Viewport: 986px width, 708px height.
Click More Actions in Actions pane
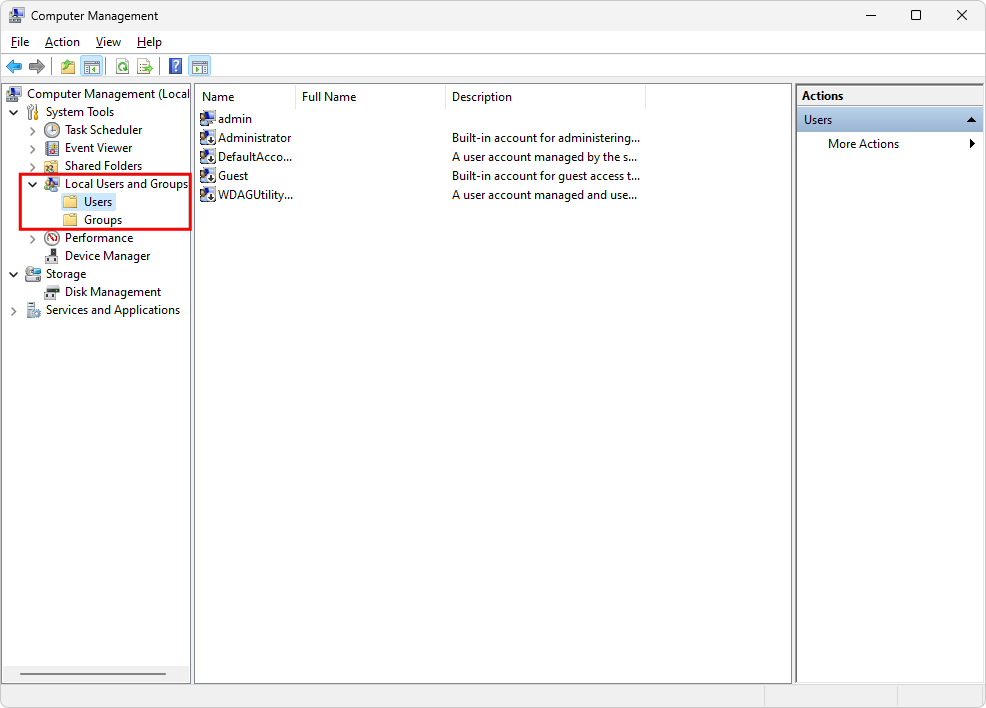coord(863,144)
